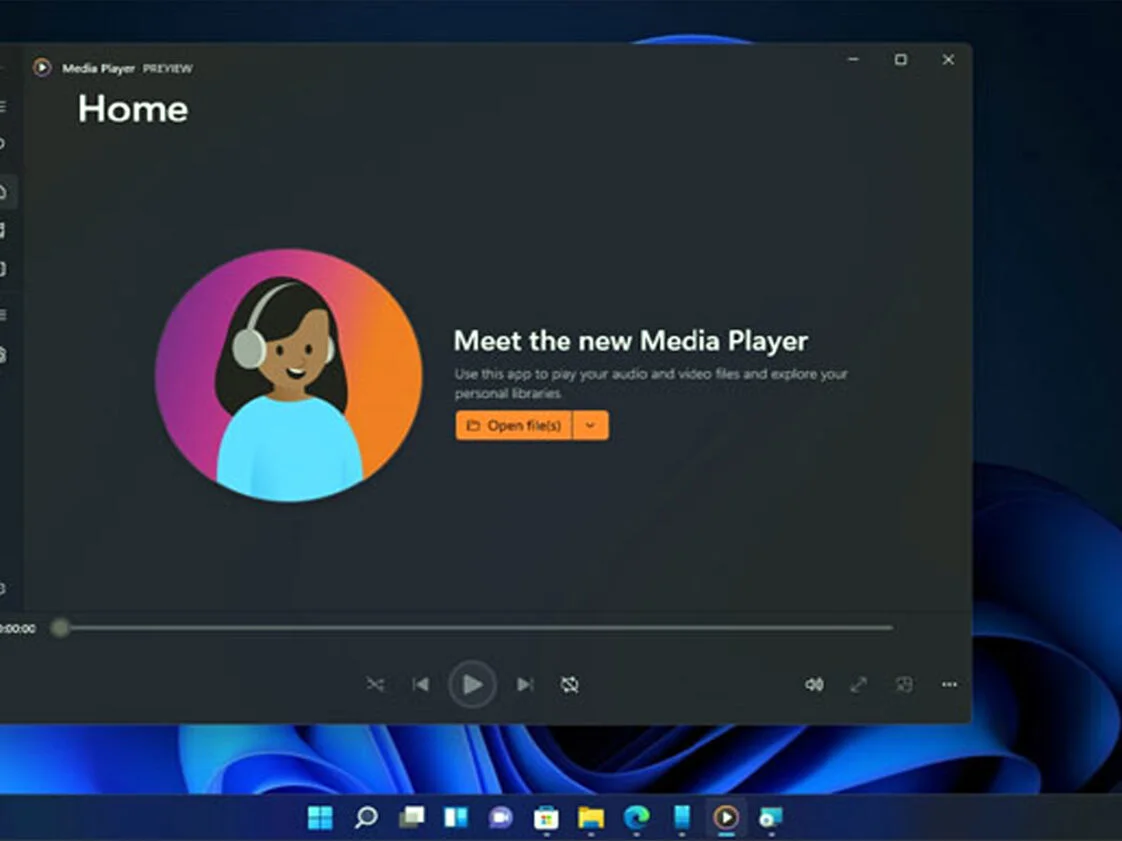Skip to the previous track
The image size is (1122, 841).
click(421, 684)
